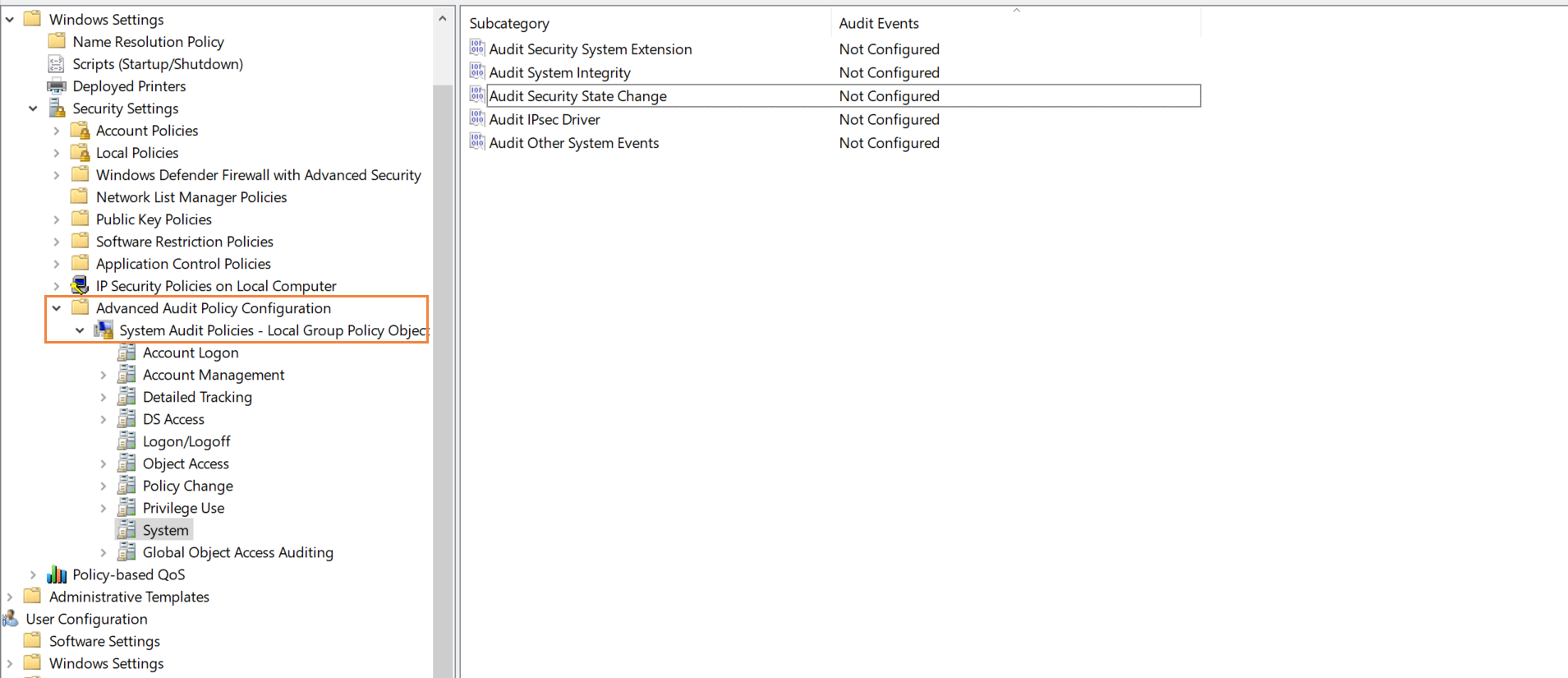
Task: Click the tree pane scroll up arrow
Action: pos(443,18)
